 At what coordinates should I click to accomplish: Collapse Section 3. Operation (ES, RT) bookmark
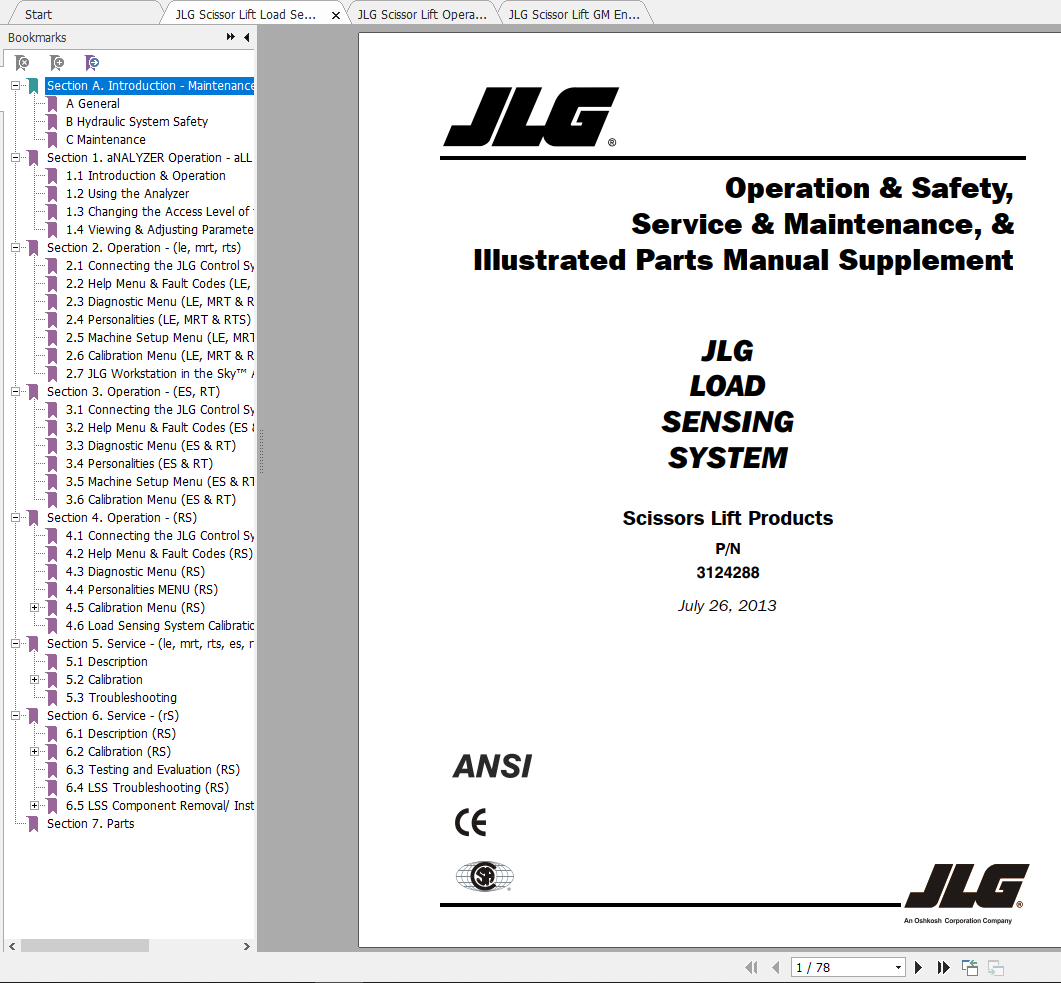[15, 392]
